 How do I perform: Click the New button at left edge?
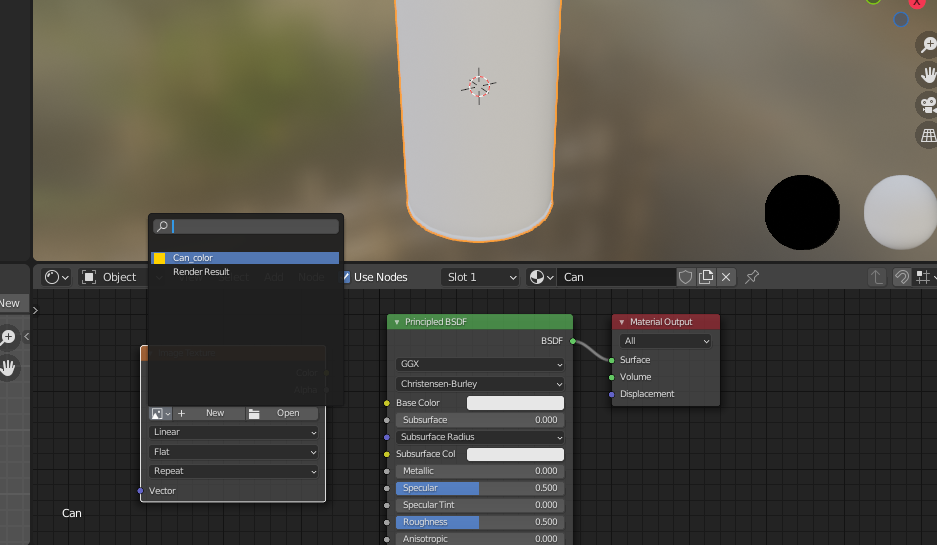(12, 304)
